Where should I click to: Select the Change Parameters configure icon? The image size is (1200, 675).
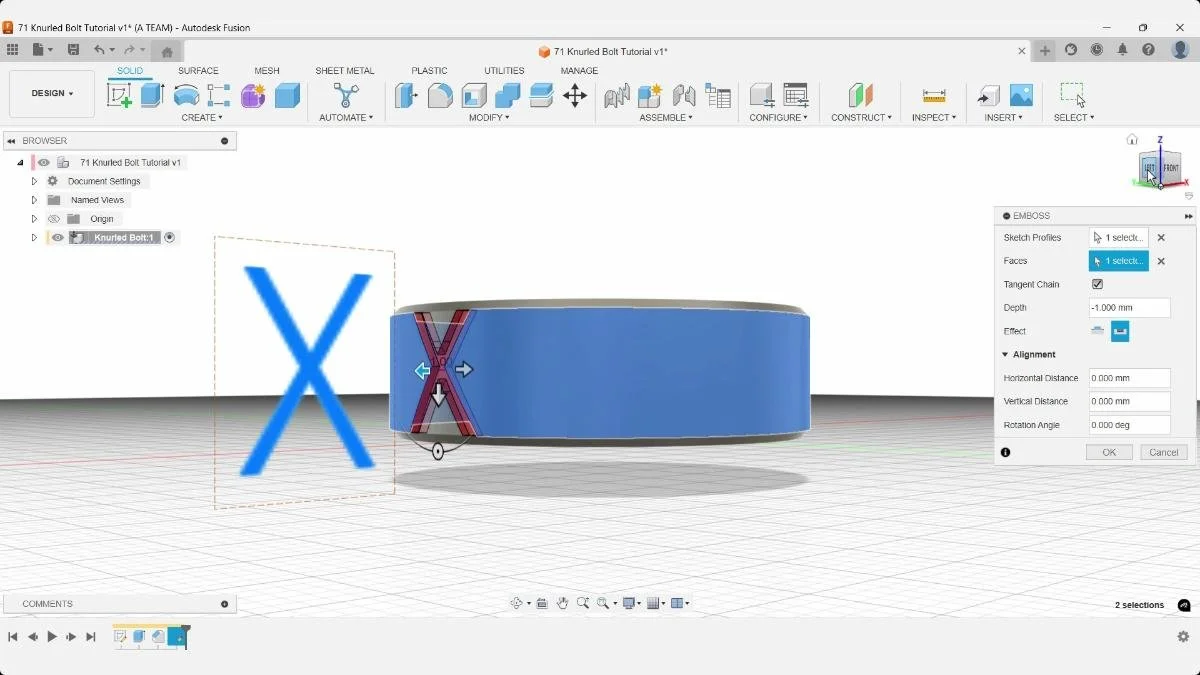pos(762,95)
